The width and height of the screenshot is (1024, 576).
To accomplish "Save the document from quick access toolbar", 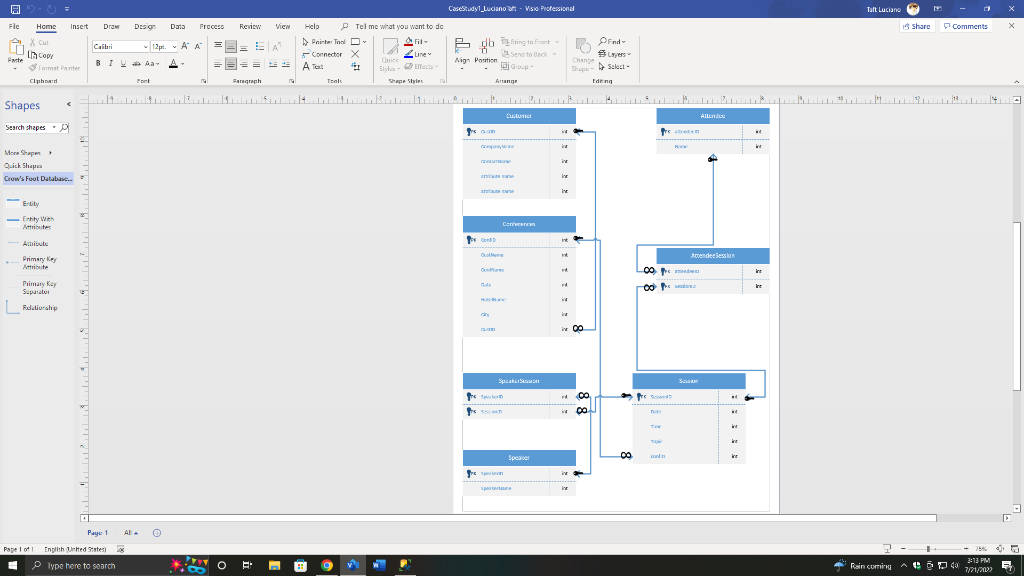I will [15, 9].
